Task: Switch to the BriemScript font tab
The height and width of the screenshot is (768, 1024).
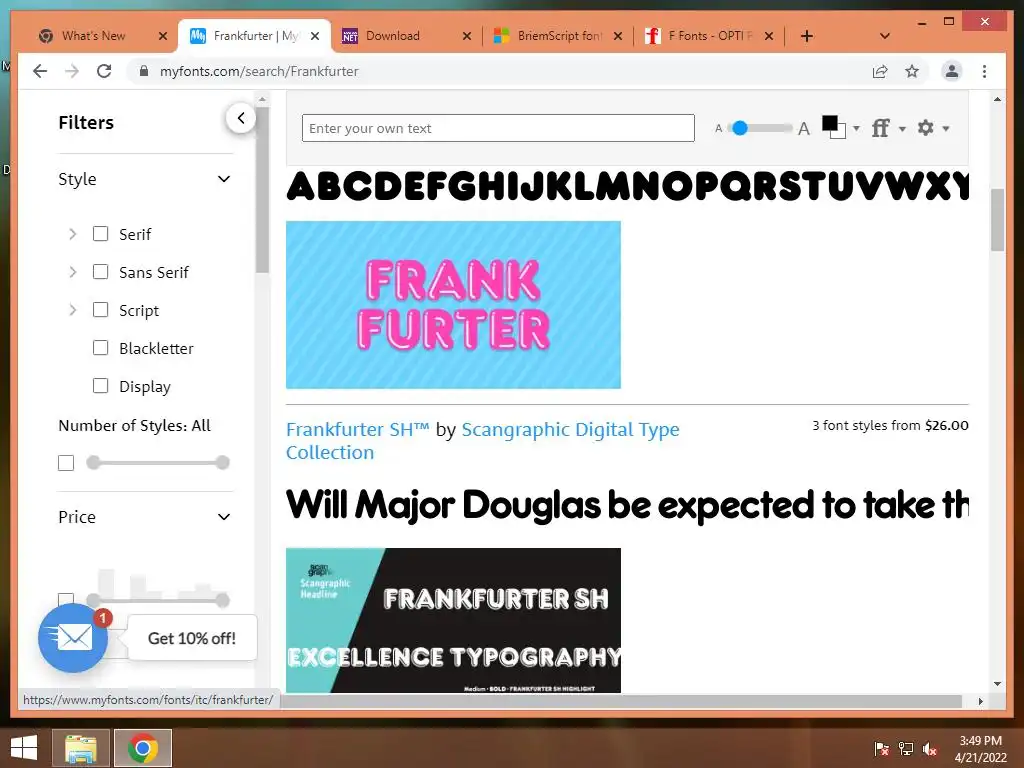Action: click(559, 36)
